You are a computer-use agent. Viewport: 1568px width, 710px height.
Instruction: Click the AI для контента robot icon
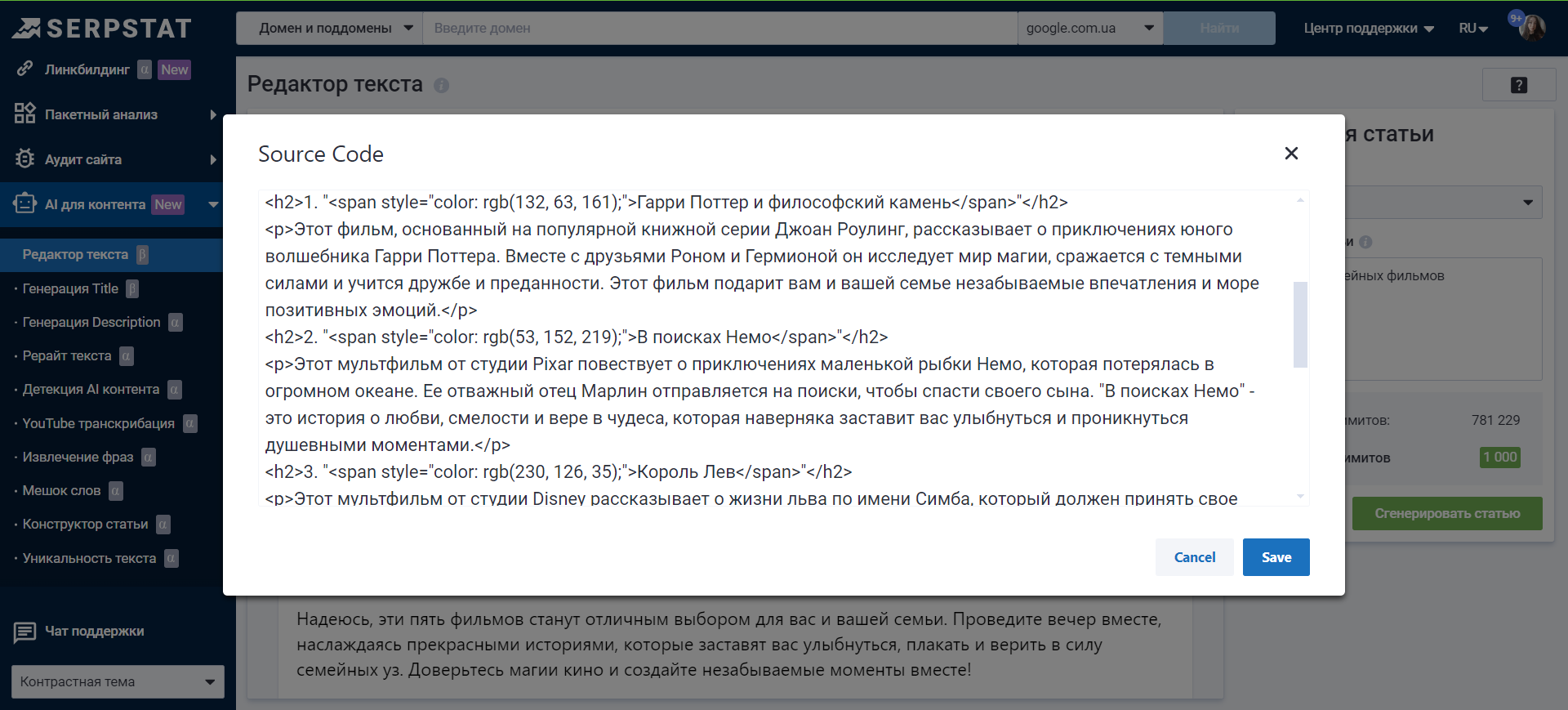coord(25,203)
